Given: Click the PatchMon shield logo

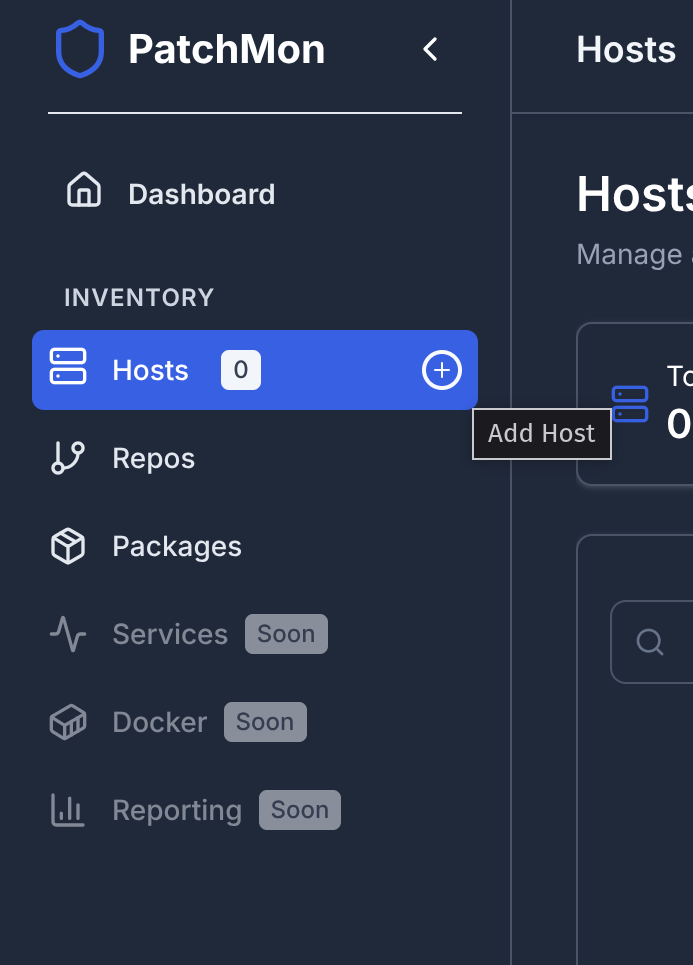Looking at the screenshot, I should click(x=80, y=50).
